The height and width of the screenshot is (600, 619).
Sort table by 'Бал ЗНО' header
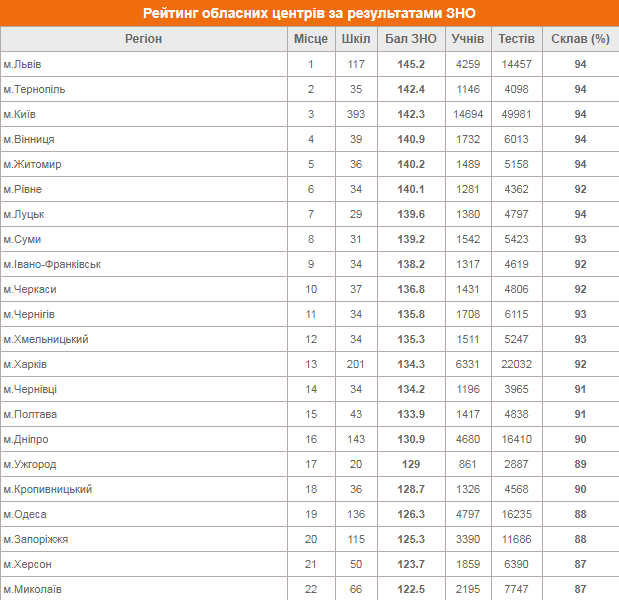(x=411, y=39)
